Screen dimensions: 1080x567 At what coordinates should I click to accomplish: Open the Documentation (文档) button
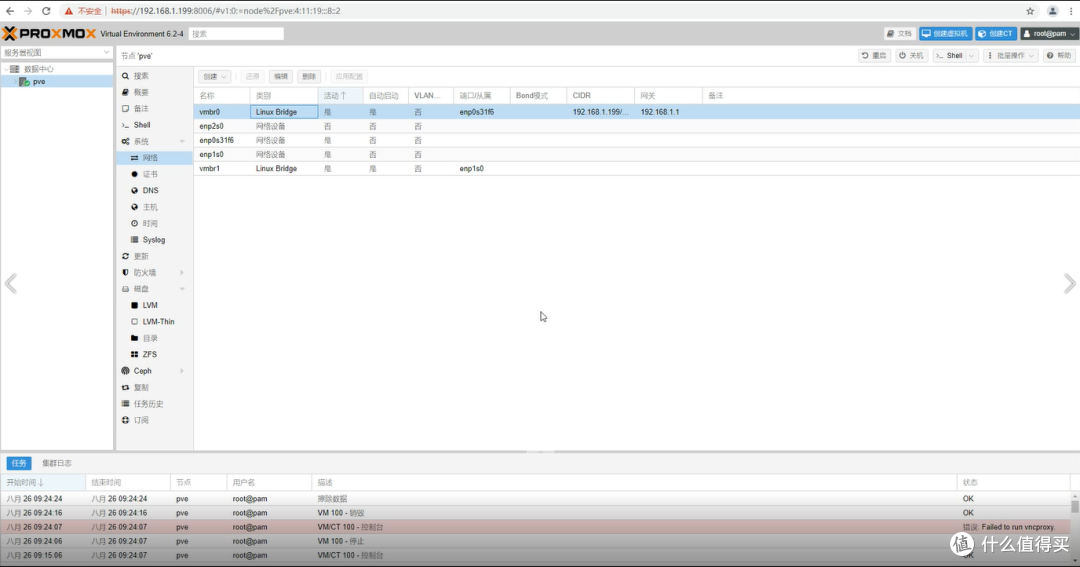[900, 34]
